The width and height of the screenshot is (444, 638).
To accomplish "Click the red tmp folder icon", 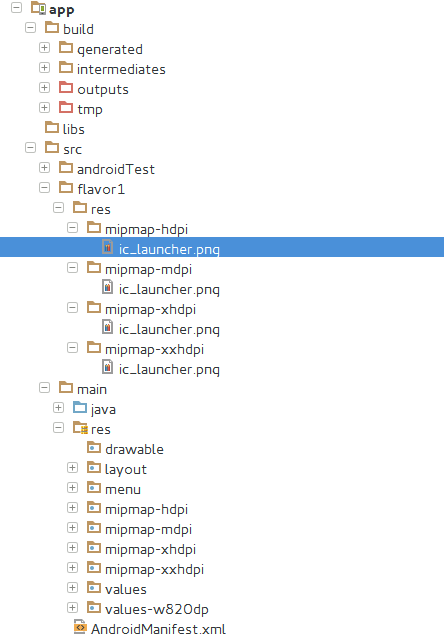I will [66, 107].
